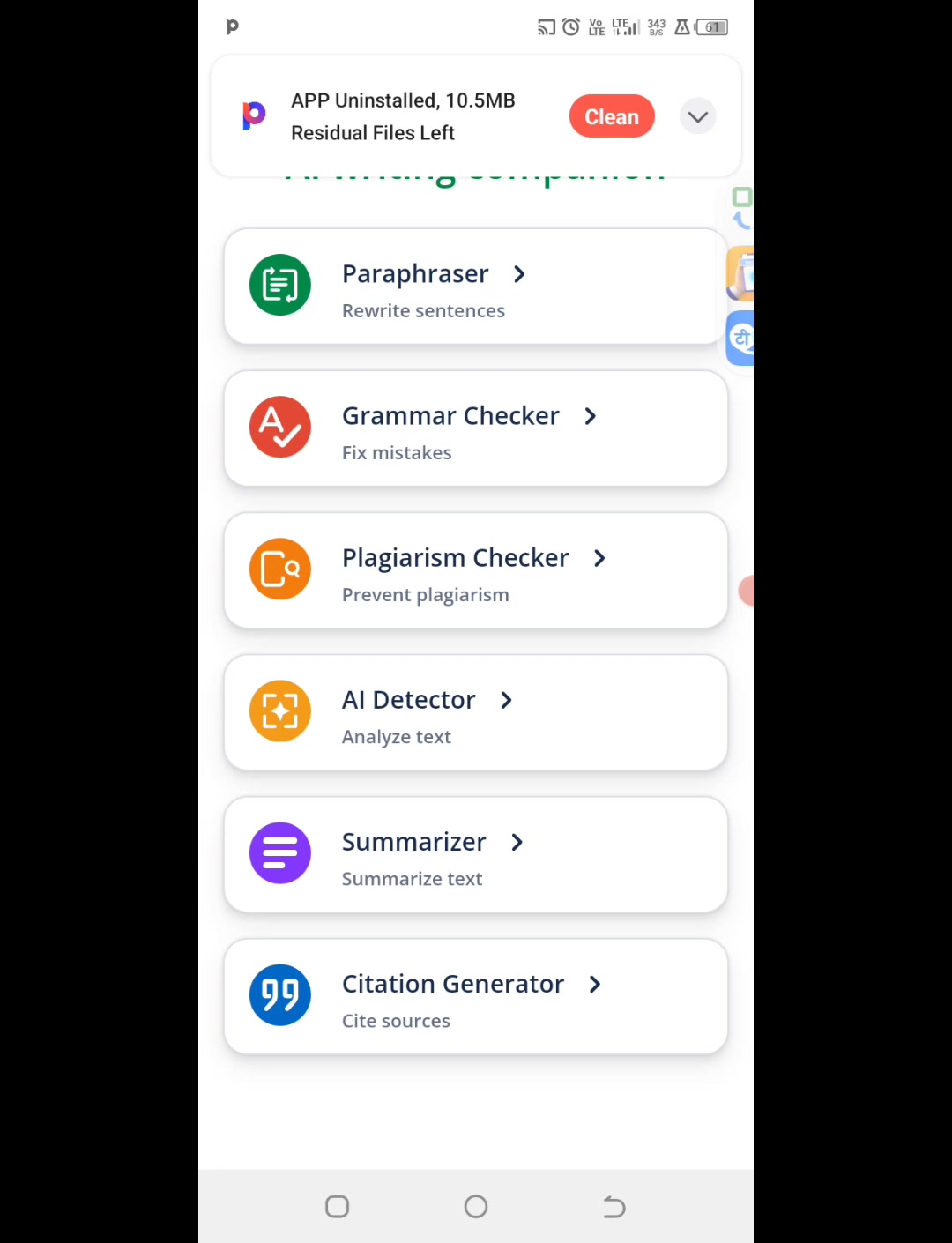Tap the recent apps square button

tap(338, 1207)
